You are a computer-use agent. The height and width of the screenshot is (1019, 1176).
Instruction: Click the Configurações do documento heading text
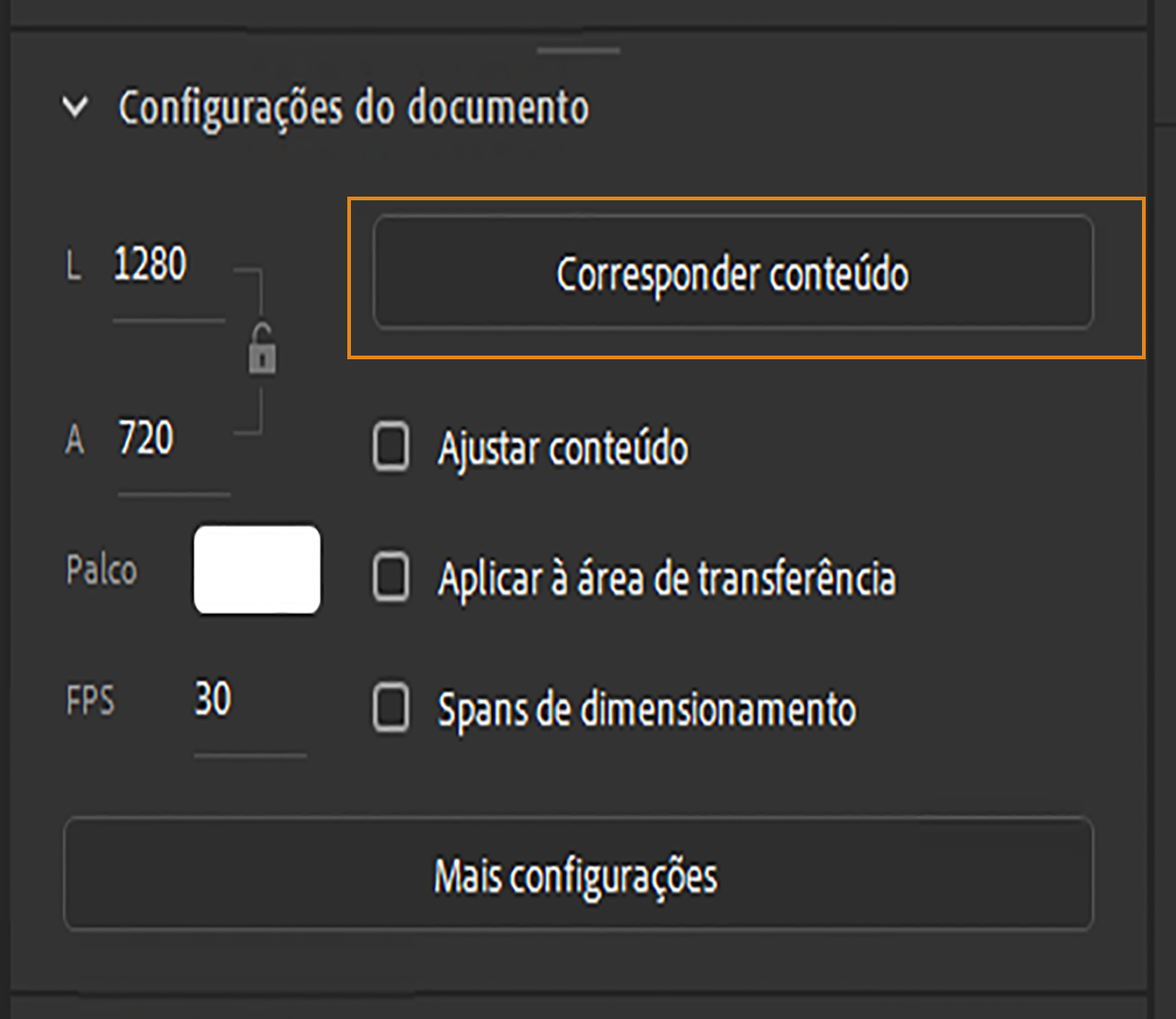click(x=354, y=108)
